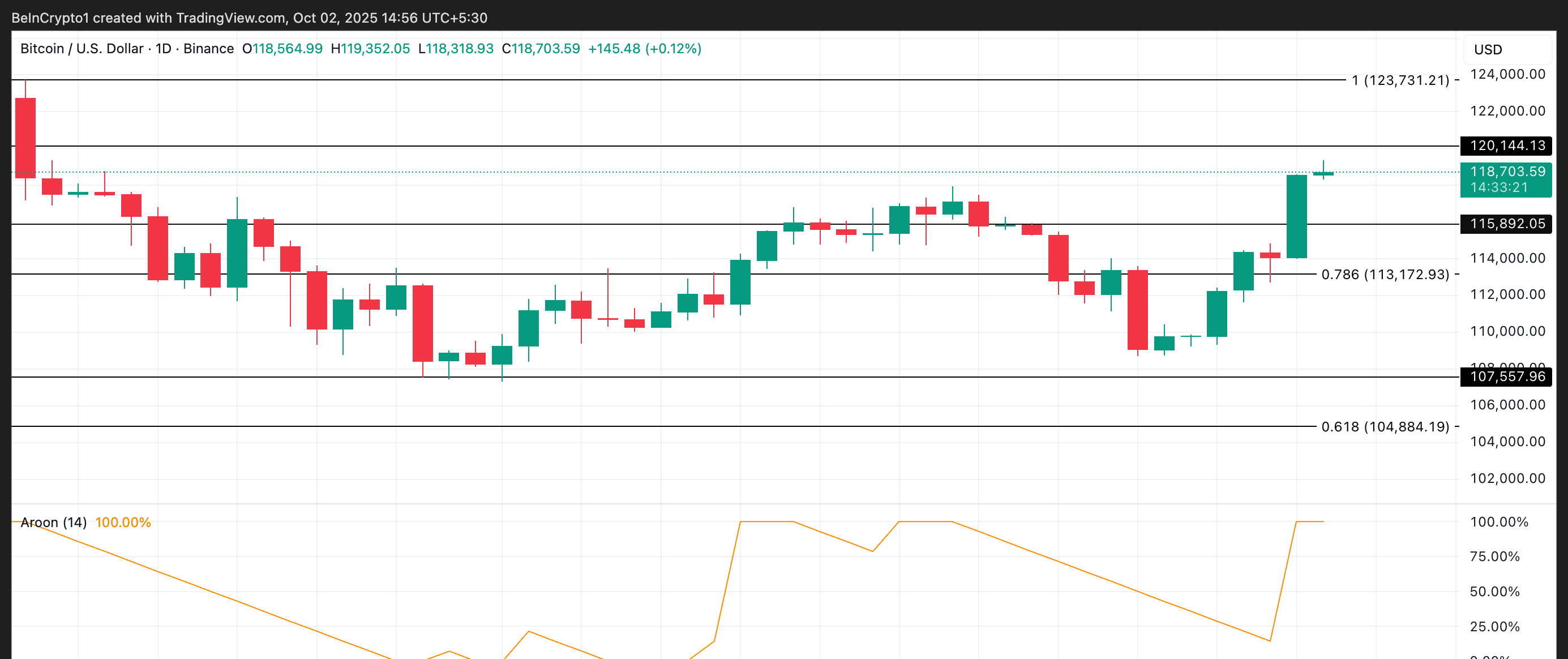
Task: Click the +145.48 (+0.12%) change value
Action: point(645,49)
